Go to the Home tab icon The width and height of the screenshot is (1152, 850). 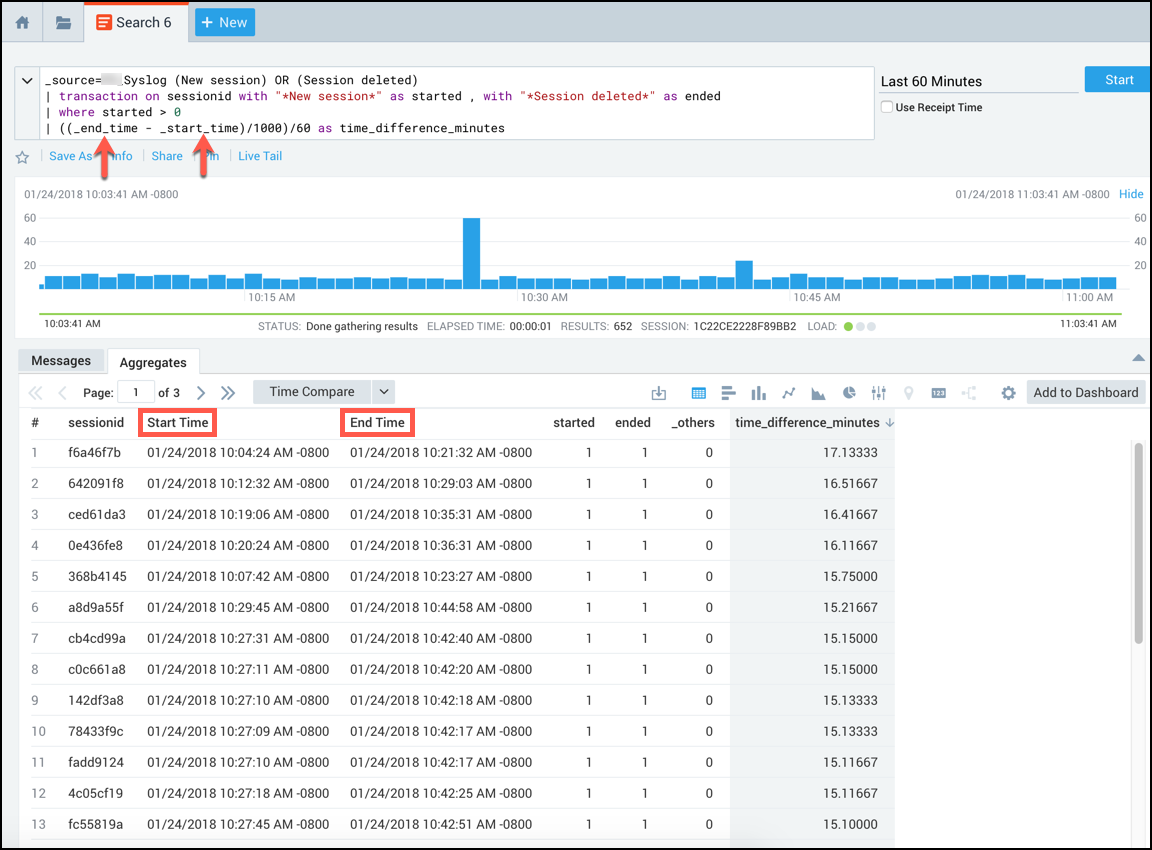pyautogui.click(x=22, y=22)
